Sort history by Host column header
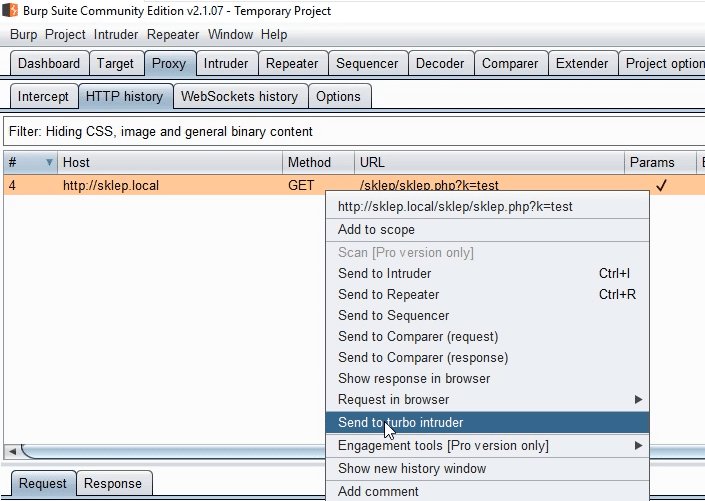 tap(170, 162)
